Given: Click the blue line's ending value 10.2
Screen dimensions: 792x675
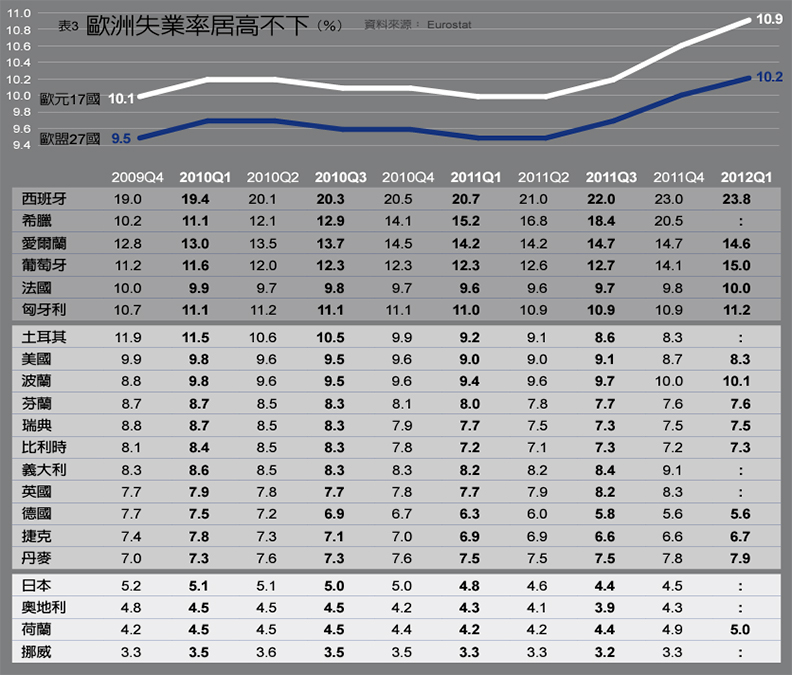Looking at the screenshot, I should click(769, 77).
